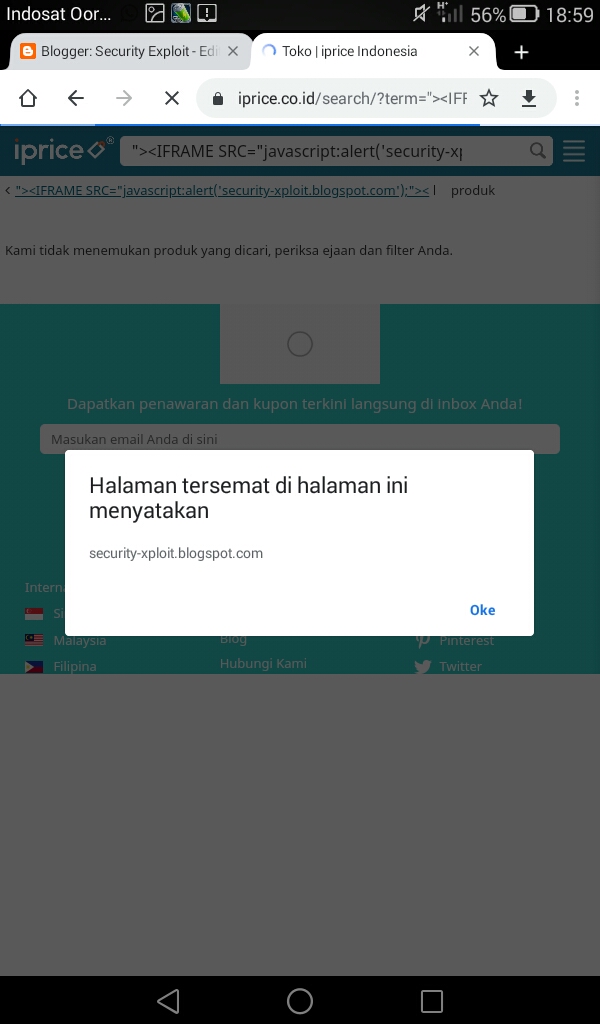This screenshot has width=600, height=1024.
Task: Tap the iprice search magnifier icon
Action: (x=537, y=151)
